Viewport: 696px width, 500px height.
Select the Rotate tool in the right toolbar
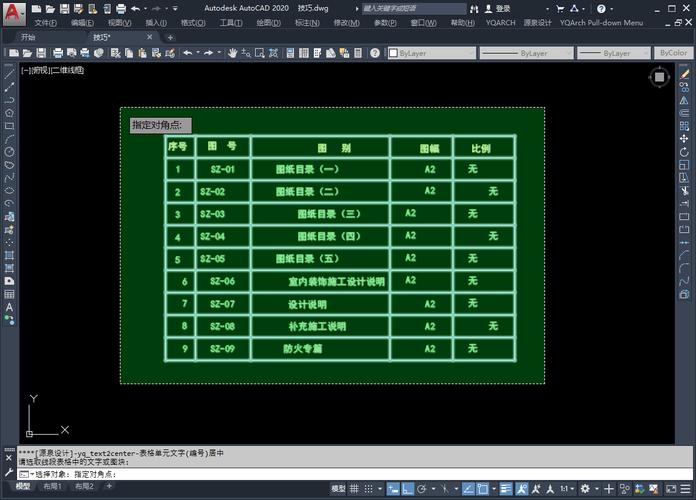coord(684,152)
